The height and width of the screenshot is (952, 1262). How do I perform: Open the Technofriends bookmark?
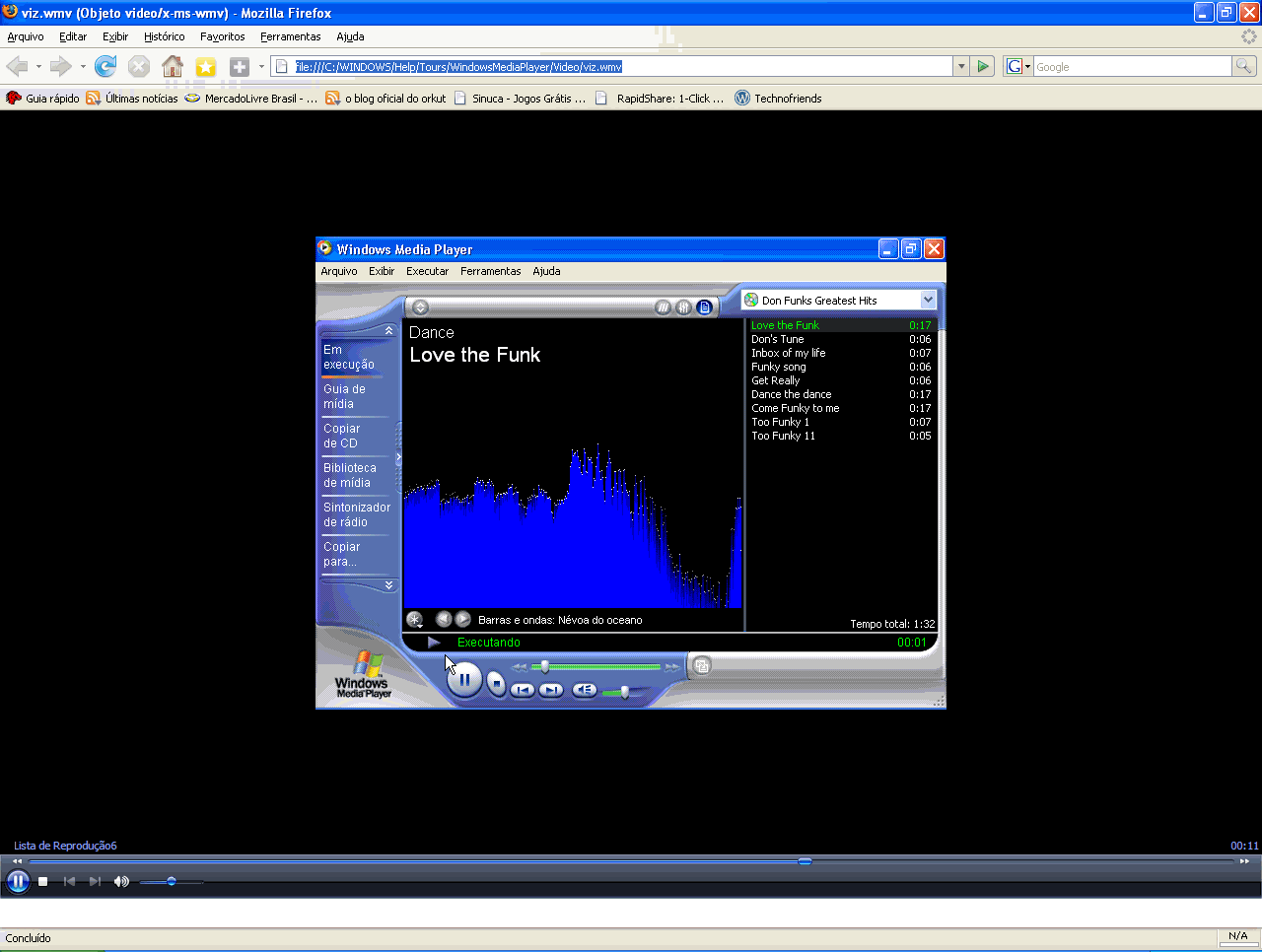[778, 99]
